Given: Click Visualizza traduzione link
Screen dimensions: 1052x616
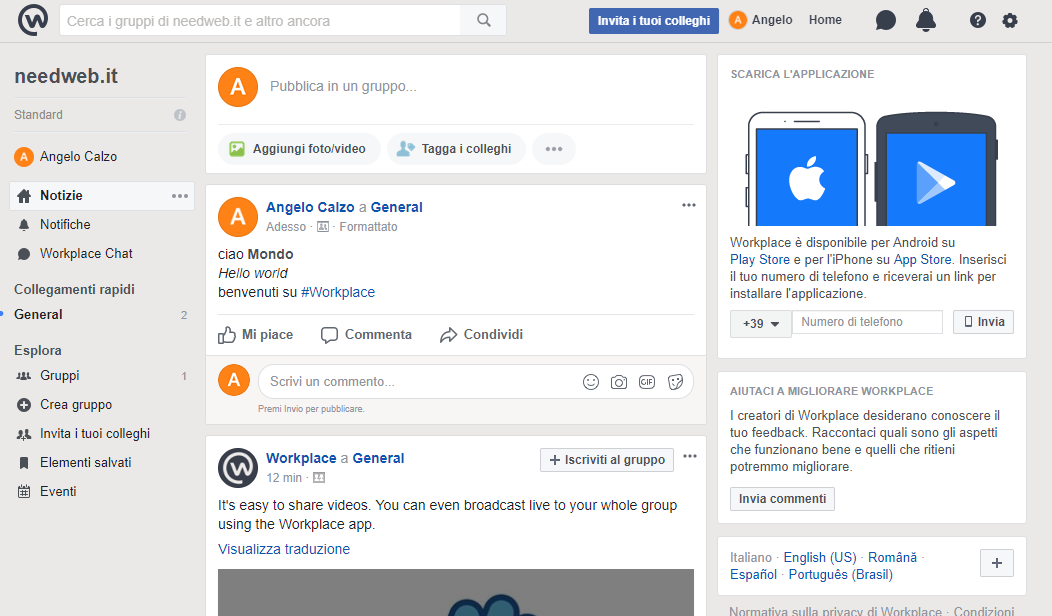Looking at the screenshot, I should click(284, 549).
